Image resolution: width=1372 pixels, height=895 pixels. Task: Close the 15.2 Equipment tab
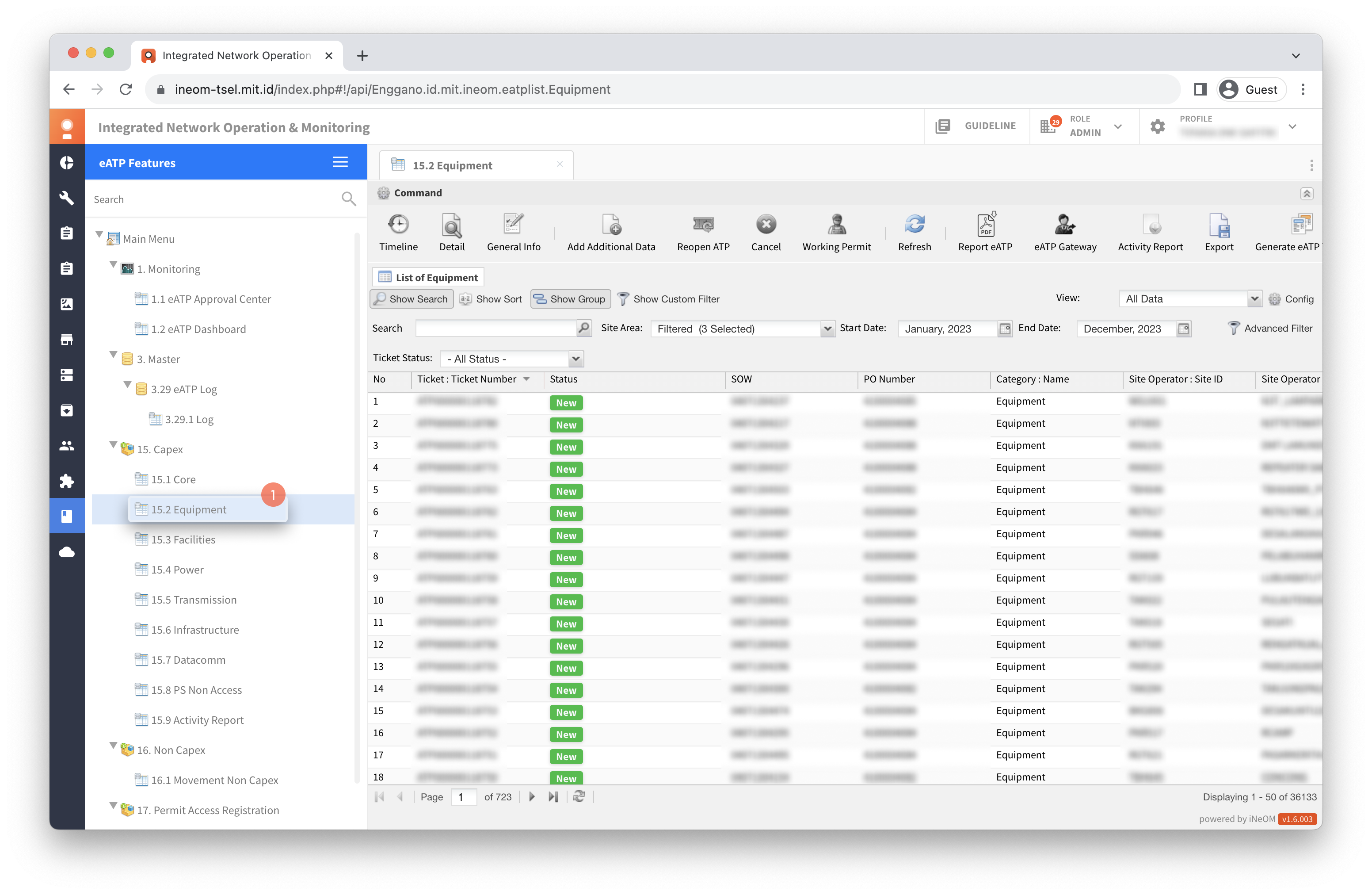pos(559,164)
